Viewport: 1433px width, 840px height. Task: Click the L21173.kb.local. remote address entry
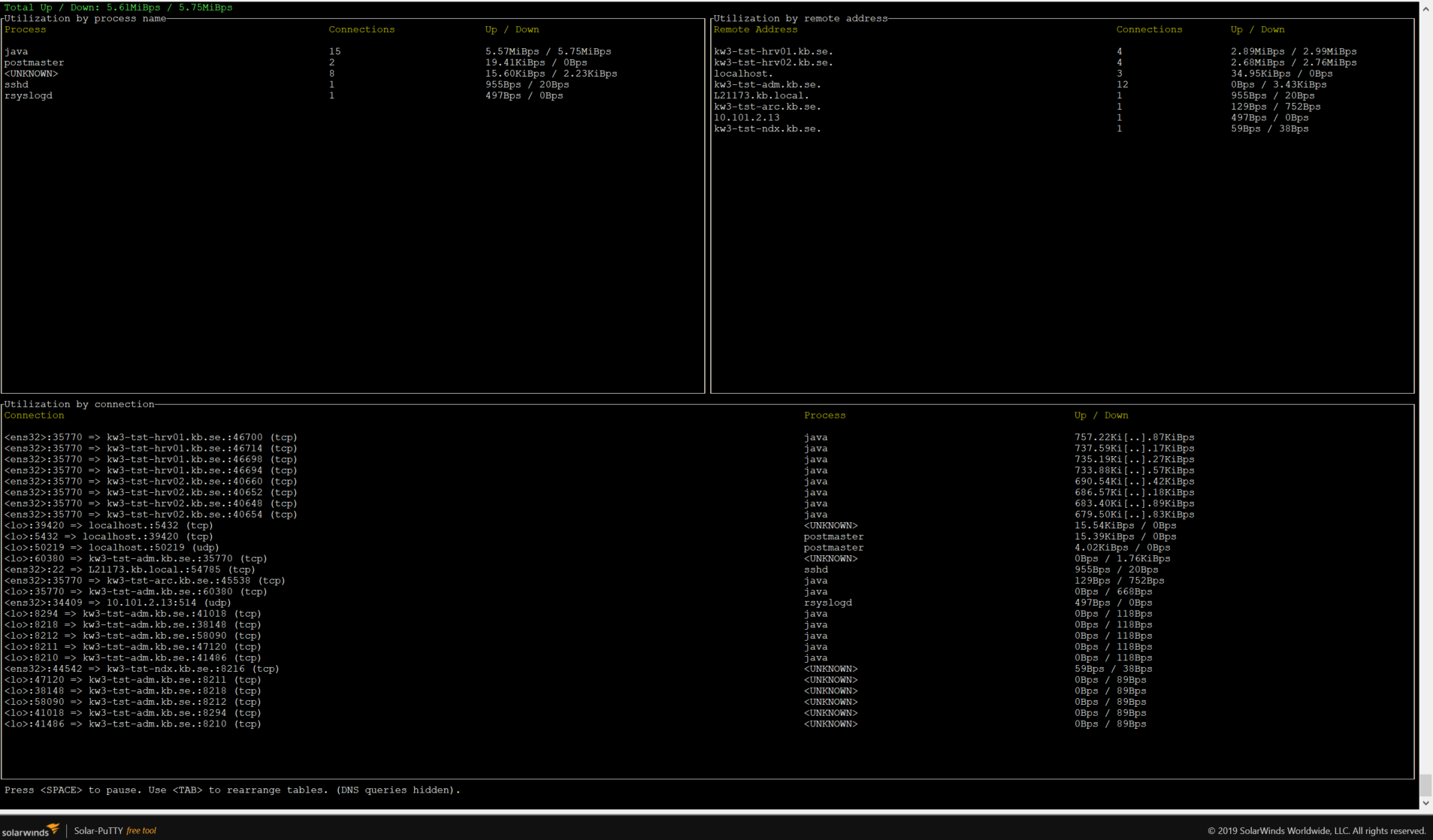pyautogui.click(x=761, y=96)
